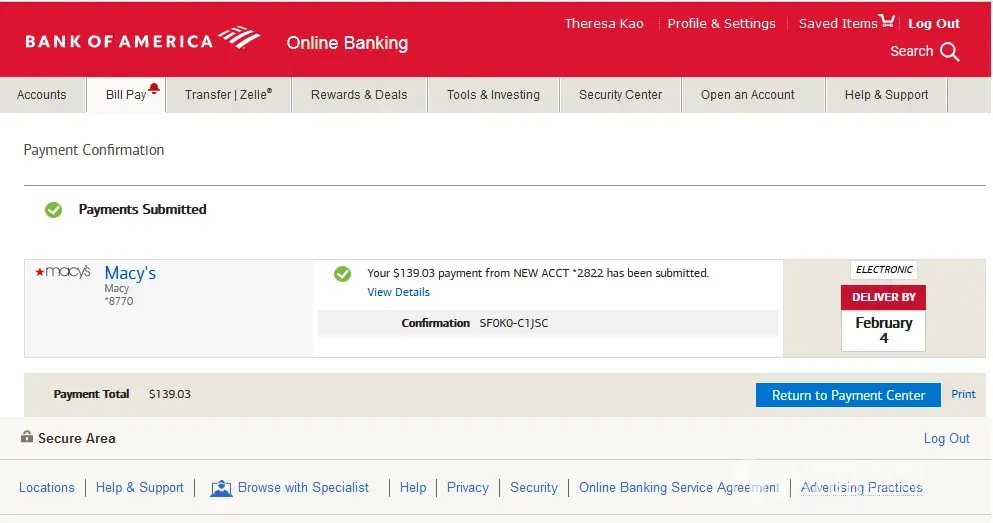Open Locations footer link
This screenshot has width=993, height=523.
pyautogui.click(x=46, y=488)
